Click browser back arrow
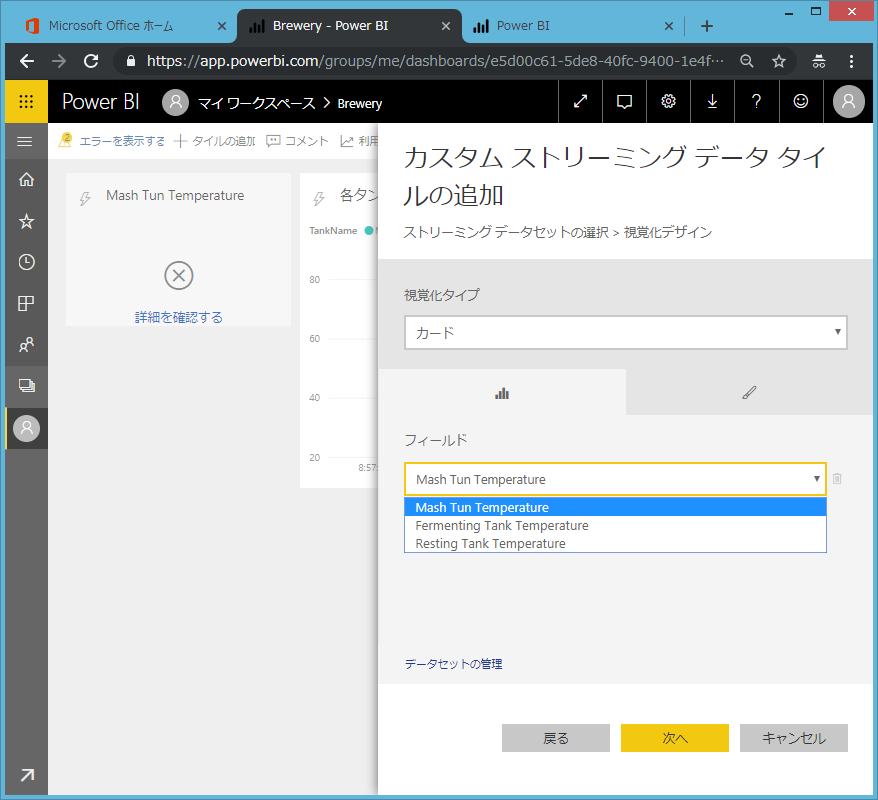 [x=27, y=61]
